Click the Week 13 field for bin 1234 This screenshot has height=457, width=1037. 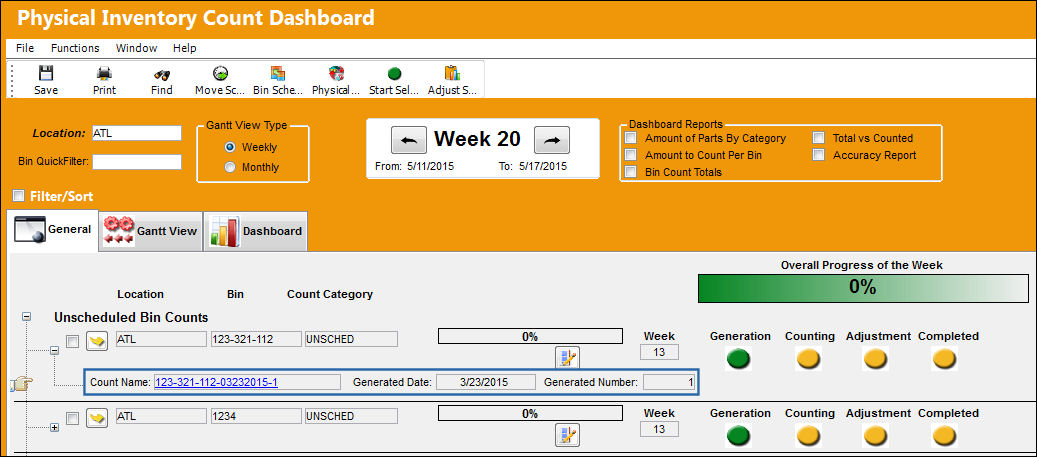[x=659, y=429]
